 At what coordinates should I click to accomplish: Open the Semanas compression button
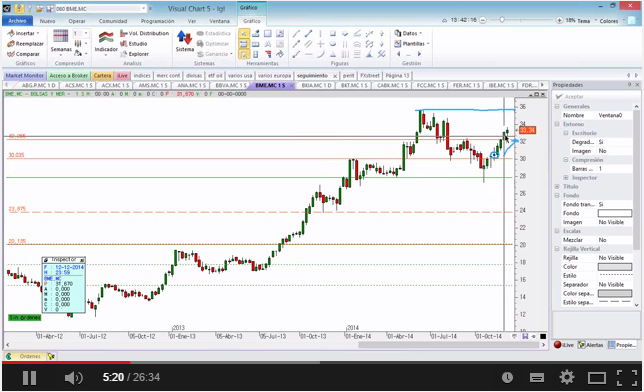(x=61, y=42)
